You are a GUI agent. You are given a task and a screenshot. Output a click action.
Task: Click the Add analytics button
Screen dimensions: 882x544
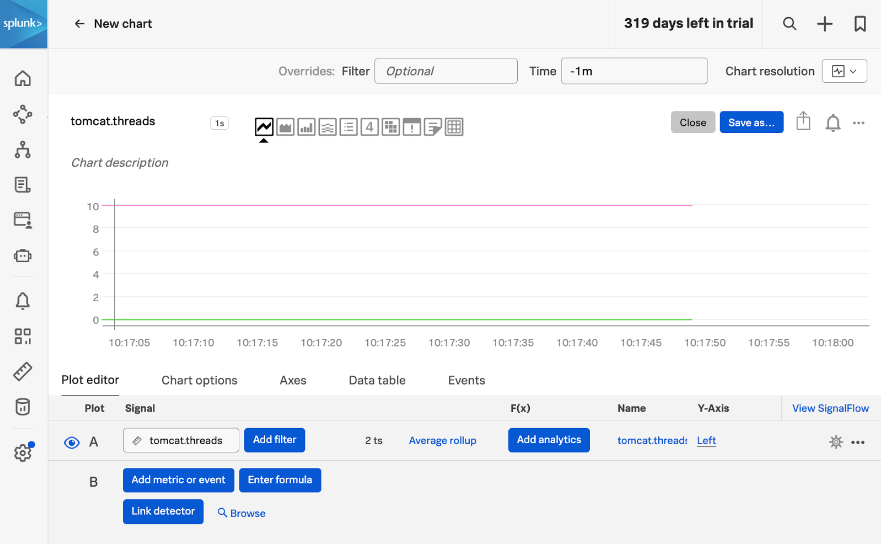(x=549, y=440)
